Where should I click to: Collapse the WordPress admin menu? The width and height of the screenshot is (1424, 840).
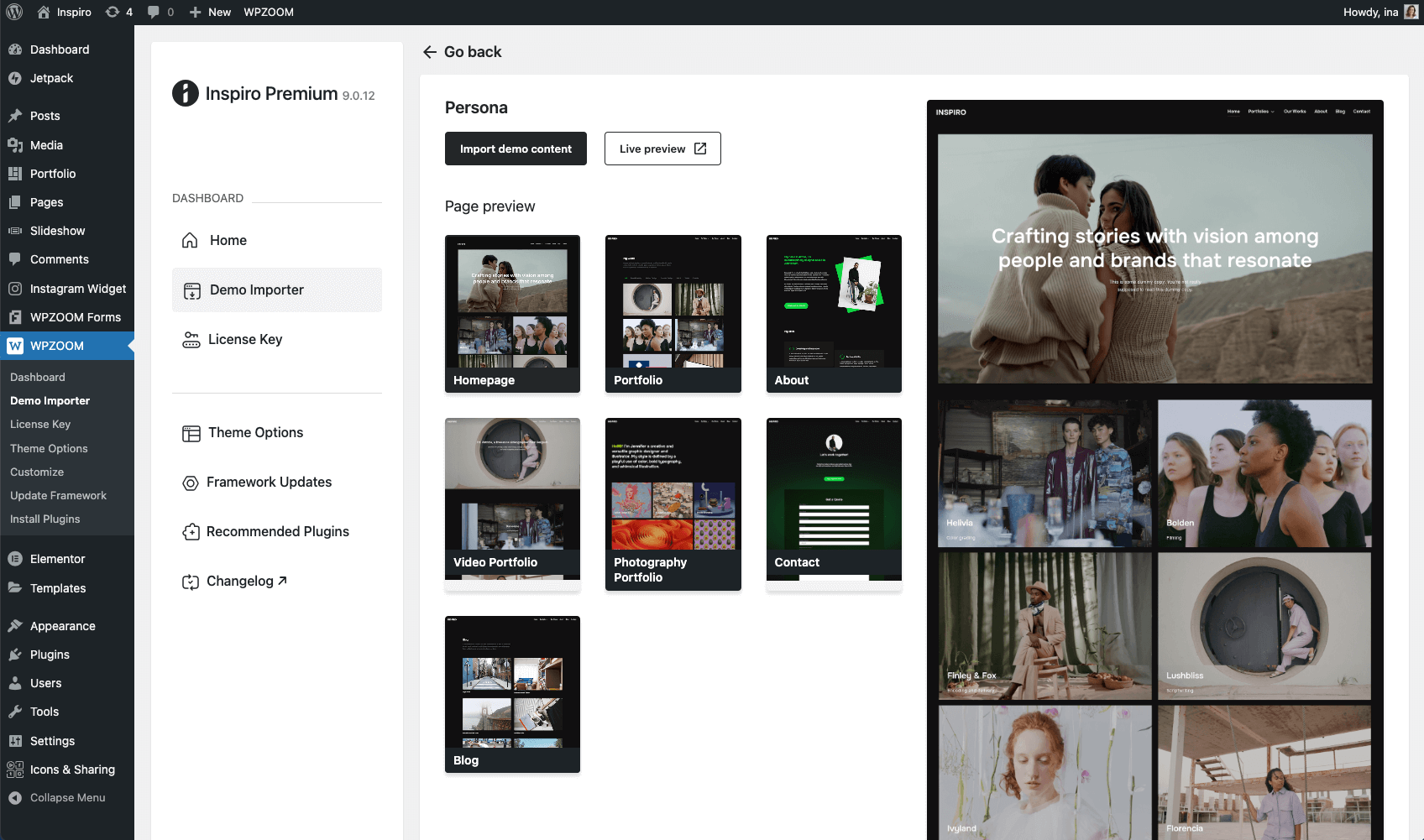[x=67, y=798]
